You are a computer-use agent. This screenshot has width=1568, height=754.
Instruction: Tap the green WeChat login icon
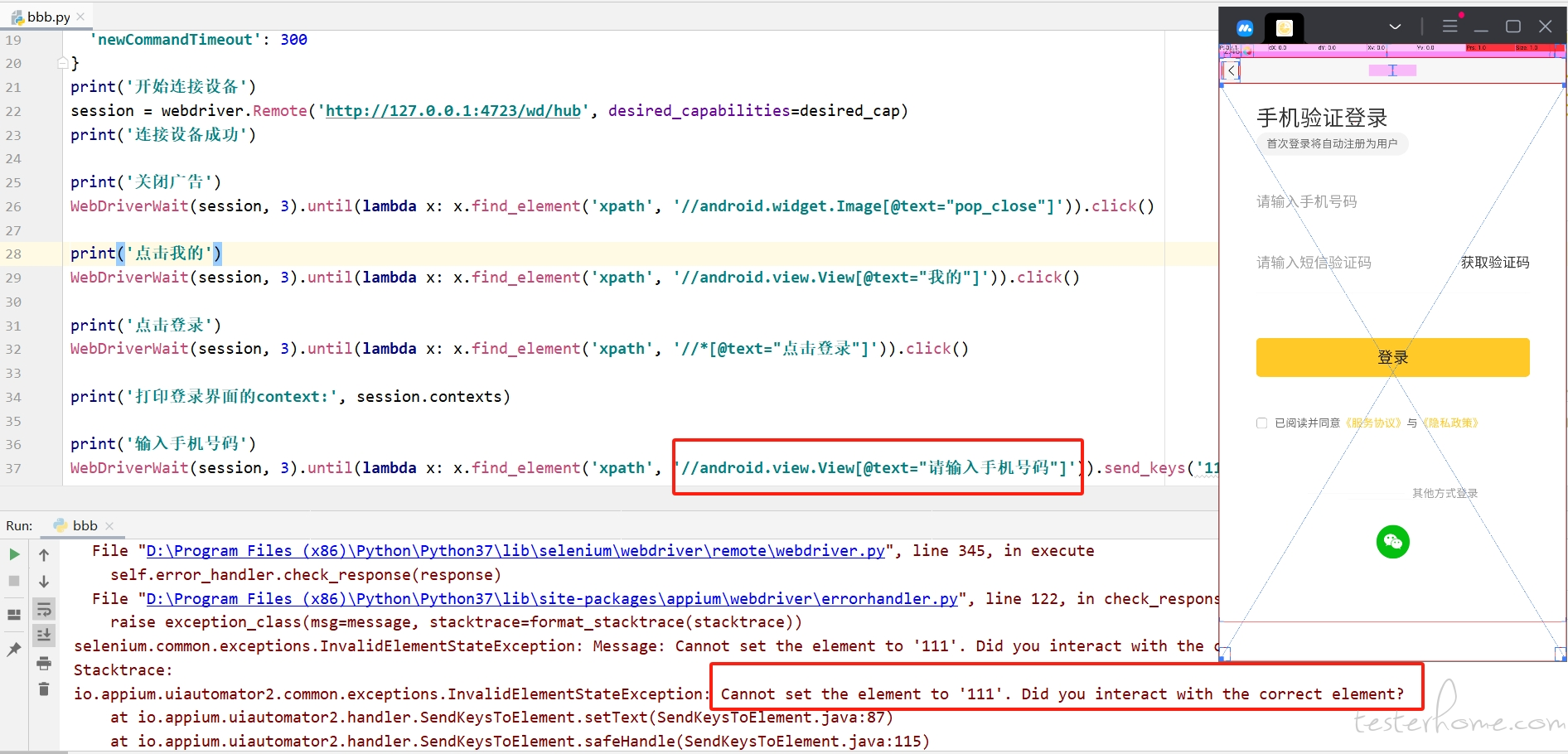1392,542
